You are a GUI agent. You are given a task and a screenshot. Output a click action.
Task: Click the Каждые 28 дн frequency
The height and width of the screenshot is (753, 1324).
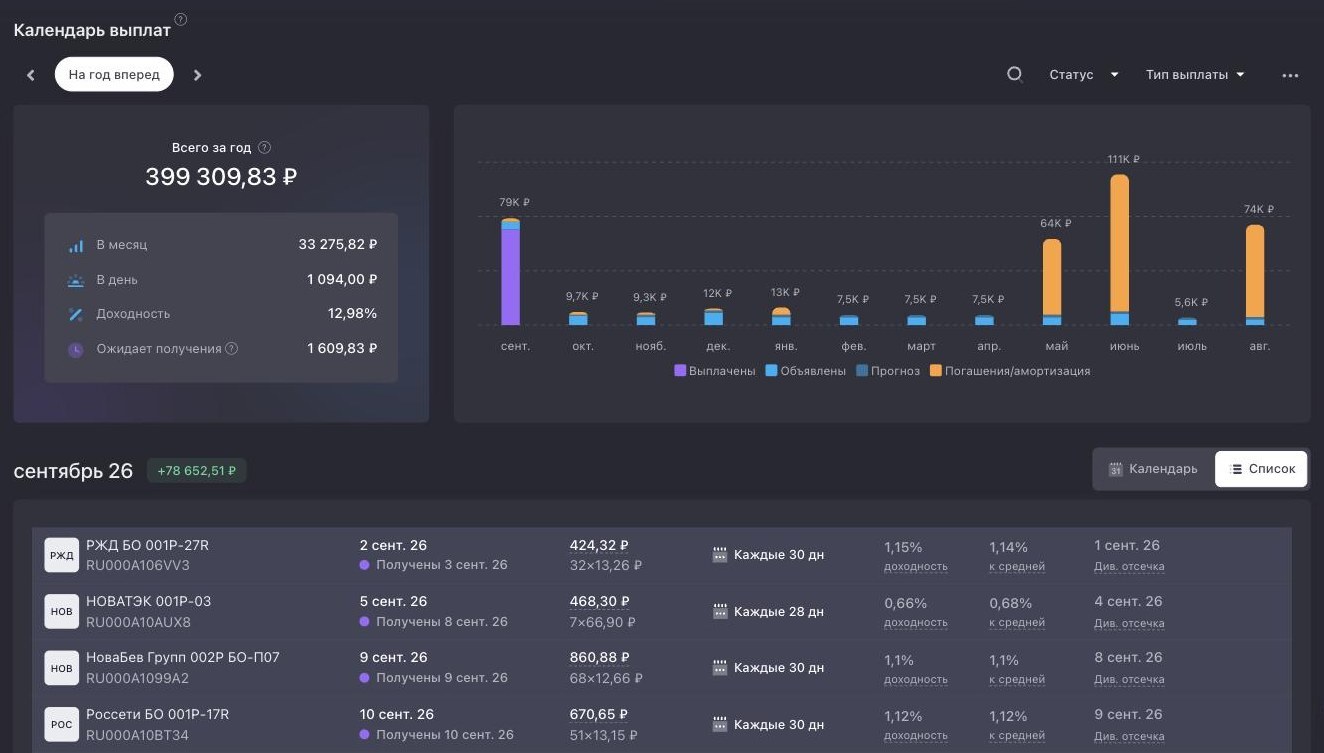coord(779,611)
